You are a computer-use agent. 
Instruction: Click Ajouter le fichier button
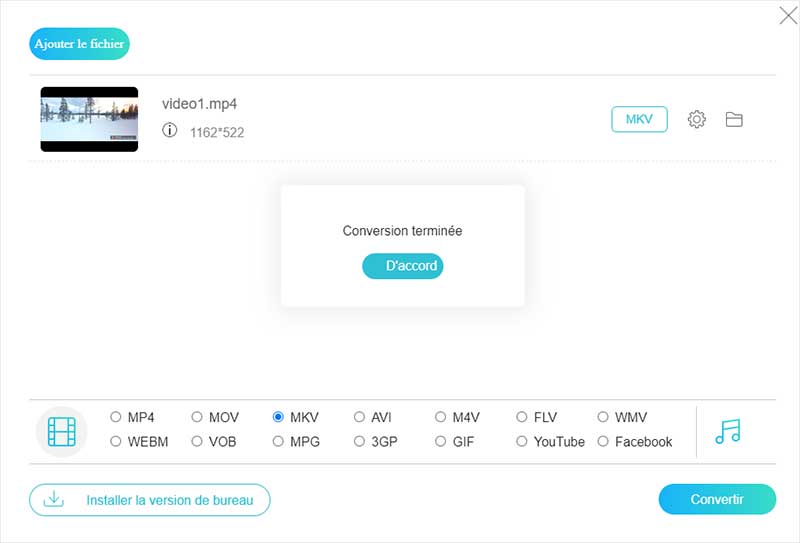[79, 44]
